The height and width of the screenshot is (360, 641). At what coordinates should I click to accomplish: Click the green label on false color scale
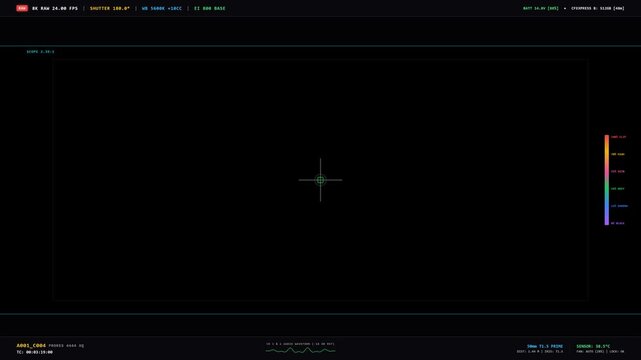[x=618, y=189]
